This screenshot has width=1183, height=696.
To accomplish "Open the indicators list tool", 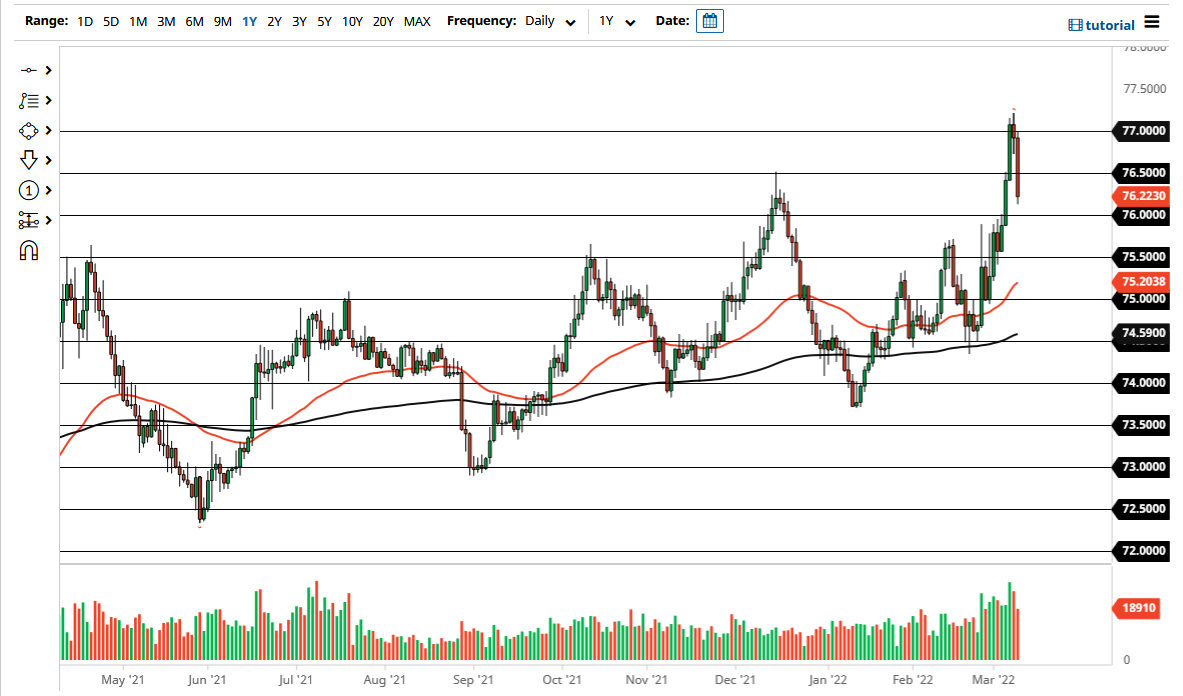I will [x=28, y=100].
